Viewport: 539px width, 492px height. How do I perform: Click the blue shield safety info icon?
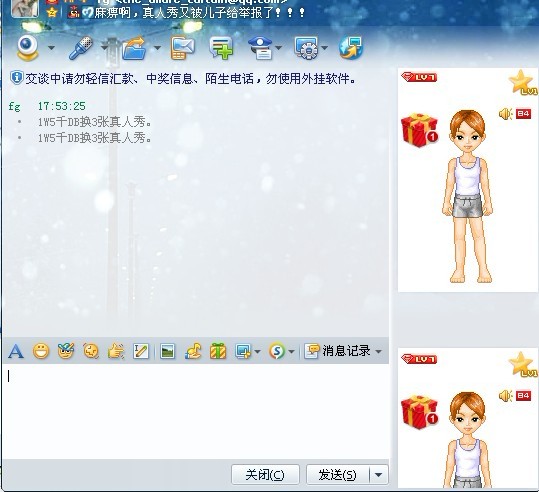pos(16,78)
